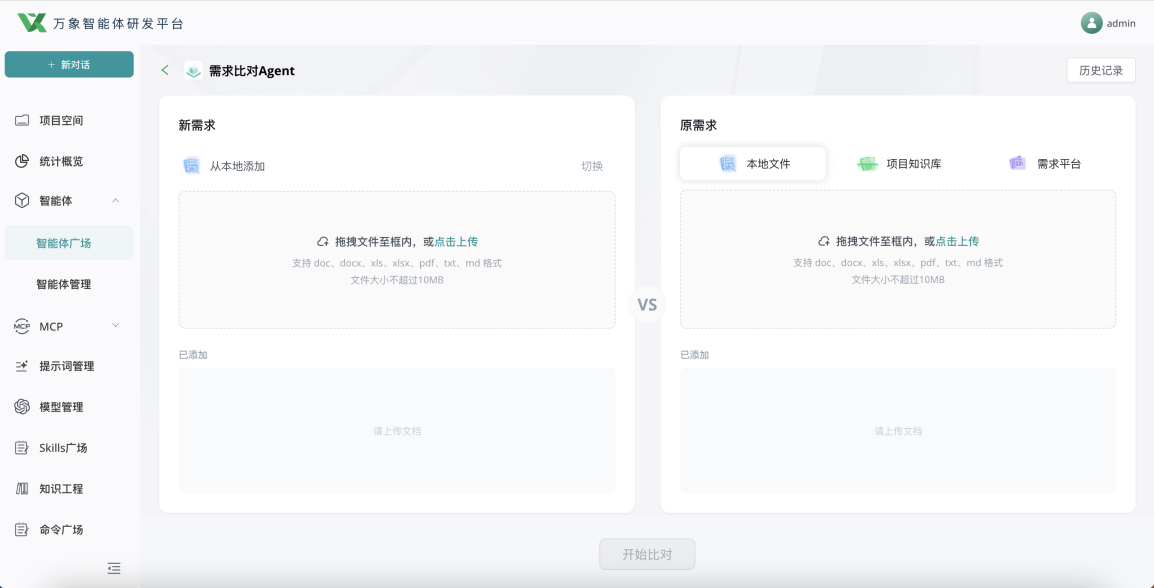Viewport: 1154px width, 588px height.
Task: Expand the MCP menu chevron
Action: coord(116,325)
